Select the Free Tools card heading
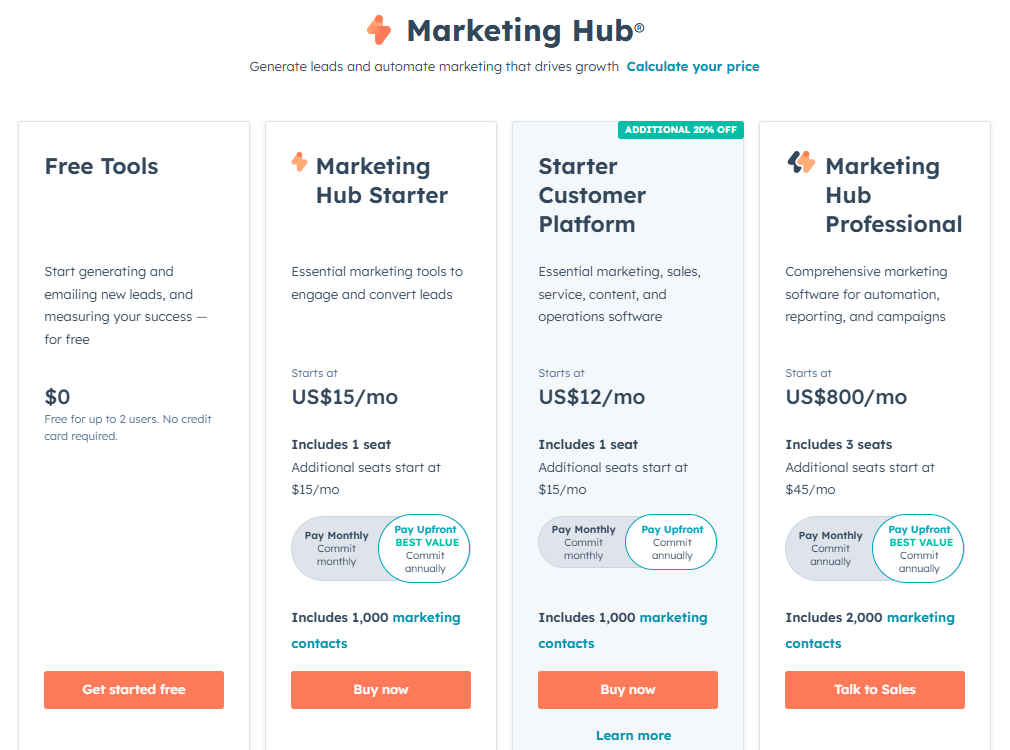 tap(101, 167)
